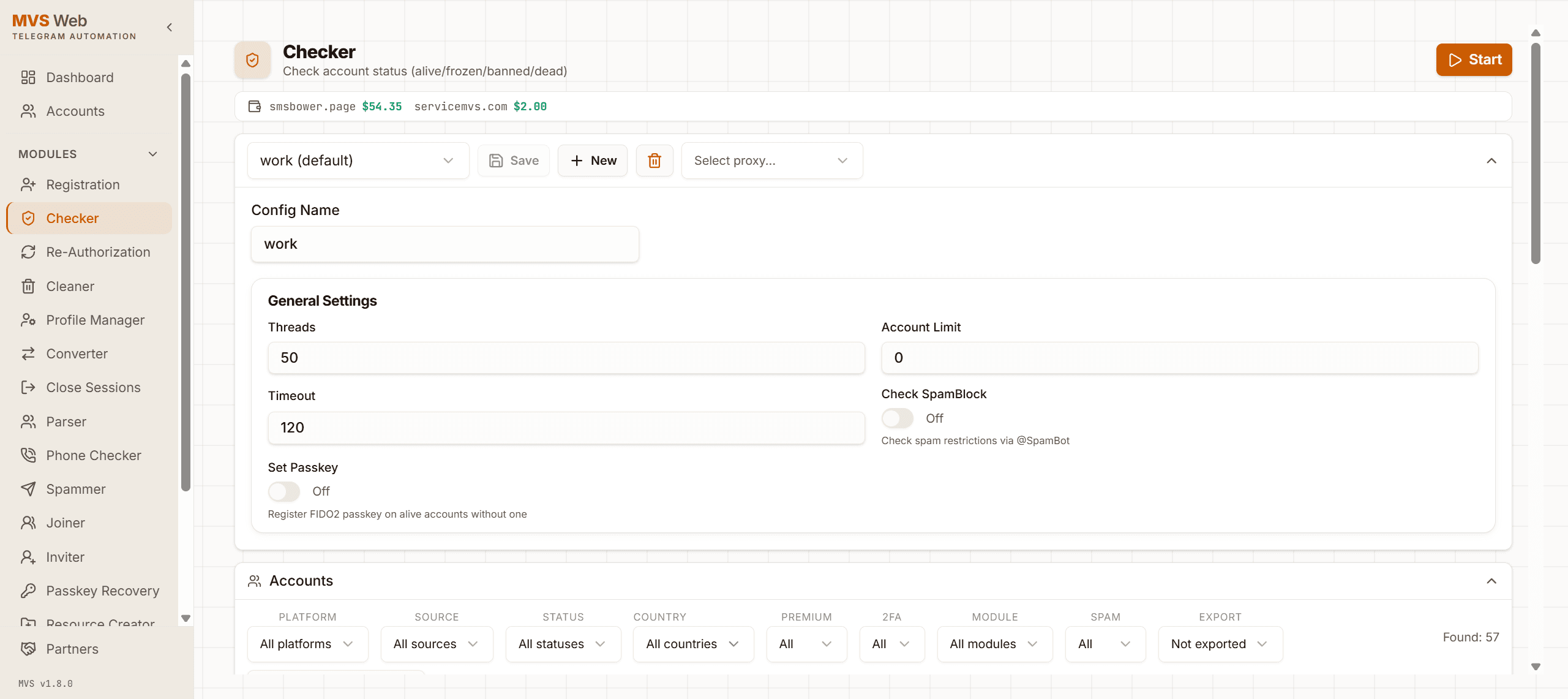Image resolution: width=1568 pixels, height=699 pixels.
Task: Click the Phone Checker phone icon
Action: pos(28,455)
